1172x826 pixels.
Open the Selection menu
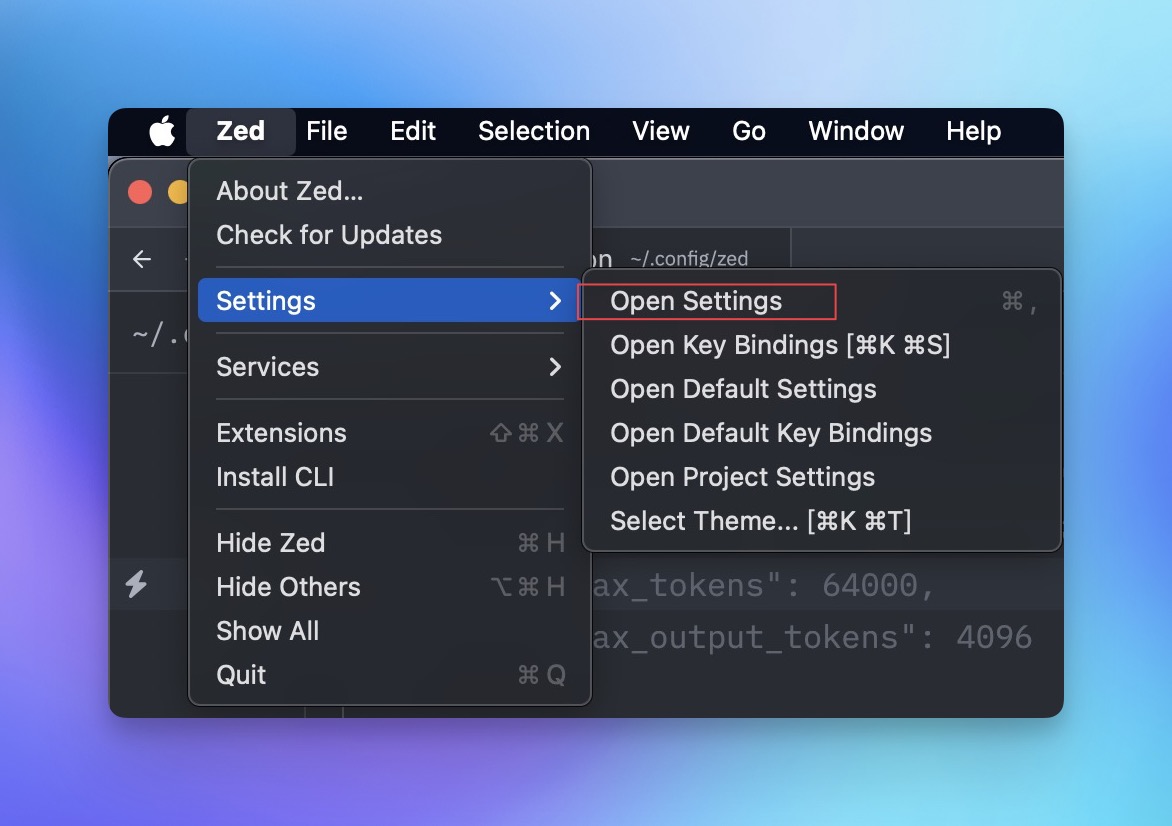pos(533,131)
